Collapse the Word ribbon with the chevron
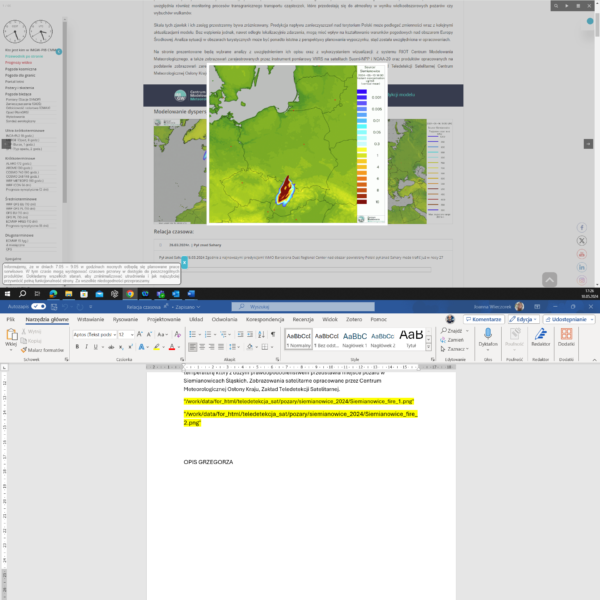The width and height of the screenshot is (600, 600). (x=594, y=360)
